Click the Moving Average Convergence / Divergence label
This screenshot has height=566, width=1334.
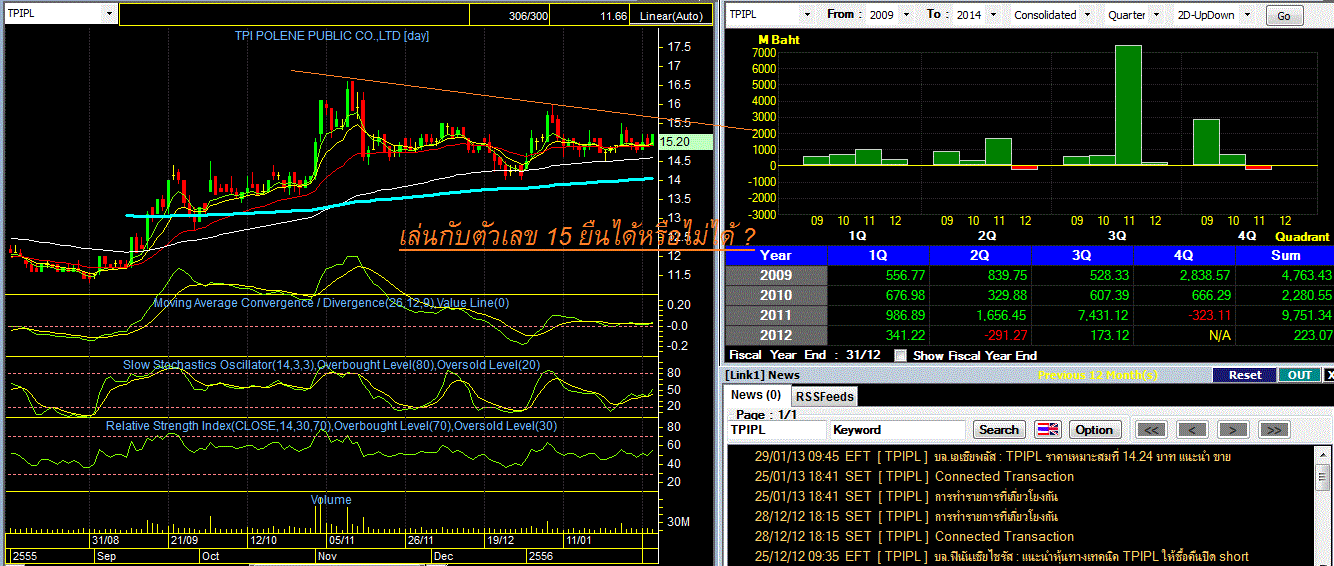point(332,303)
